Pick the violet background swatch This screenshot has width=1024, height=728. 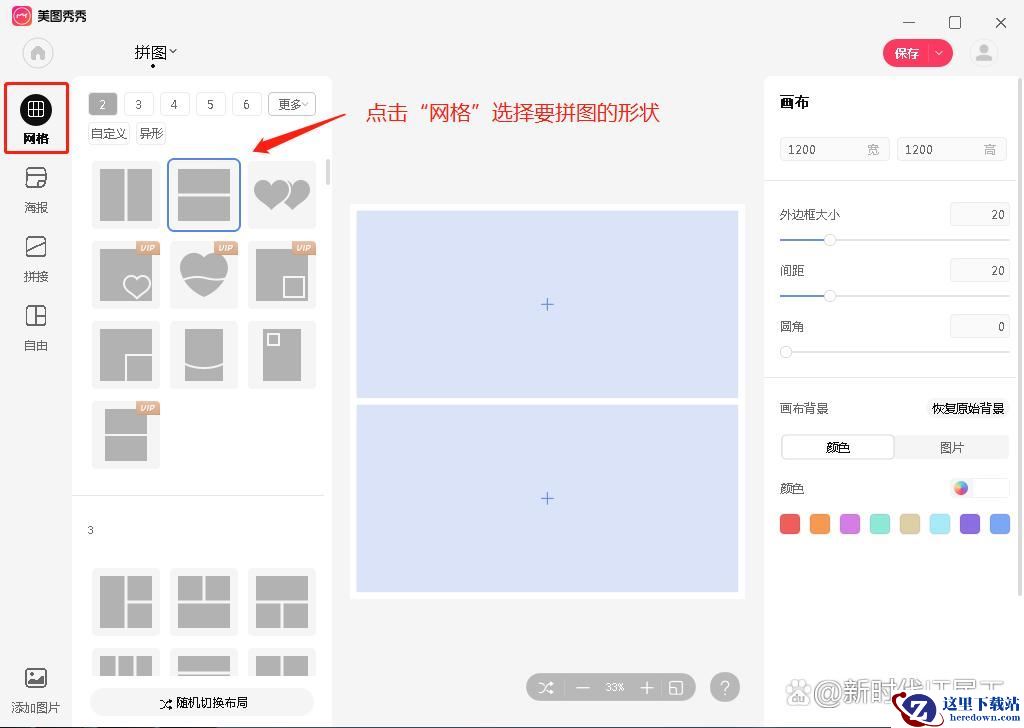(970, 524)
